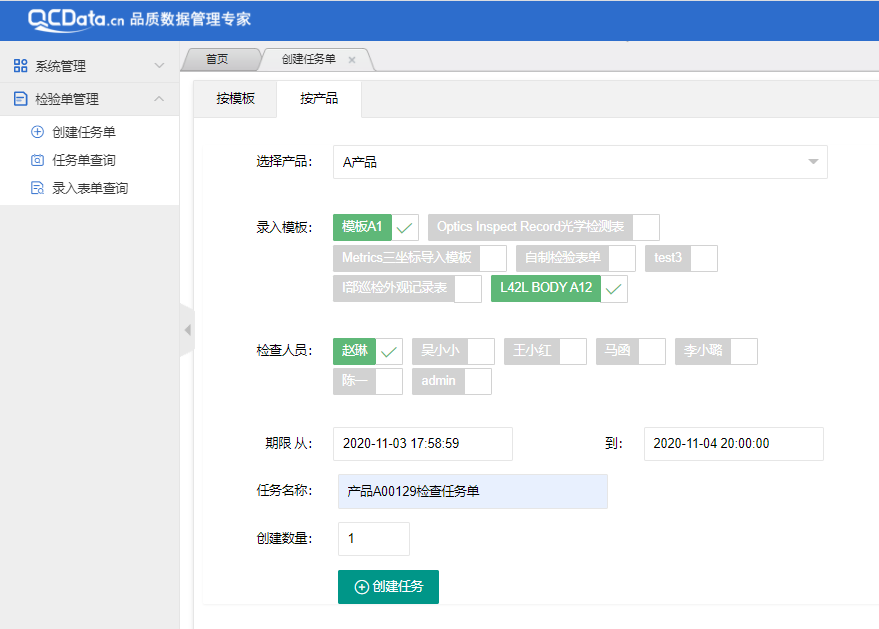Open the 首页 tab
Viewport: 879px width, 629px height.
[218, 58]
